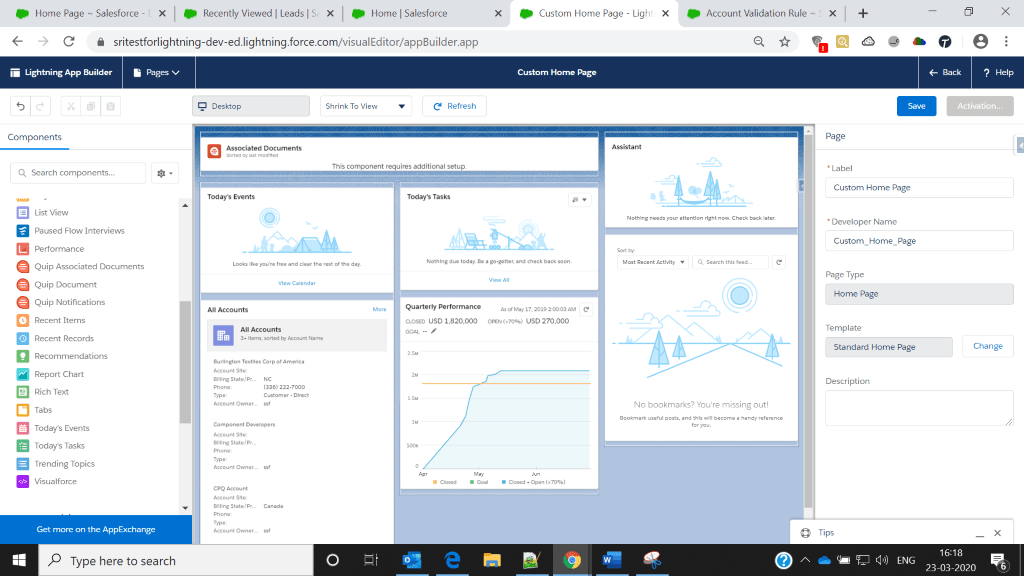This screenshot has width=1024, height=576.
Task: Click the Edit Goal pencil icon
Action: coord(434,330)
